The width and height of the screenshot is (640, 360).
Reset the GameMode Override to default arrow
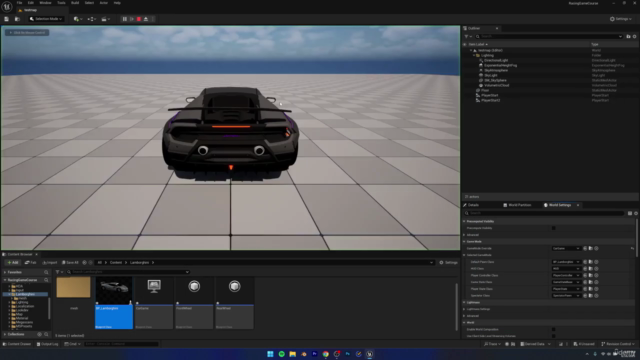pos(632,248)
